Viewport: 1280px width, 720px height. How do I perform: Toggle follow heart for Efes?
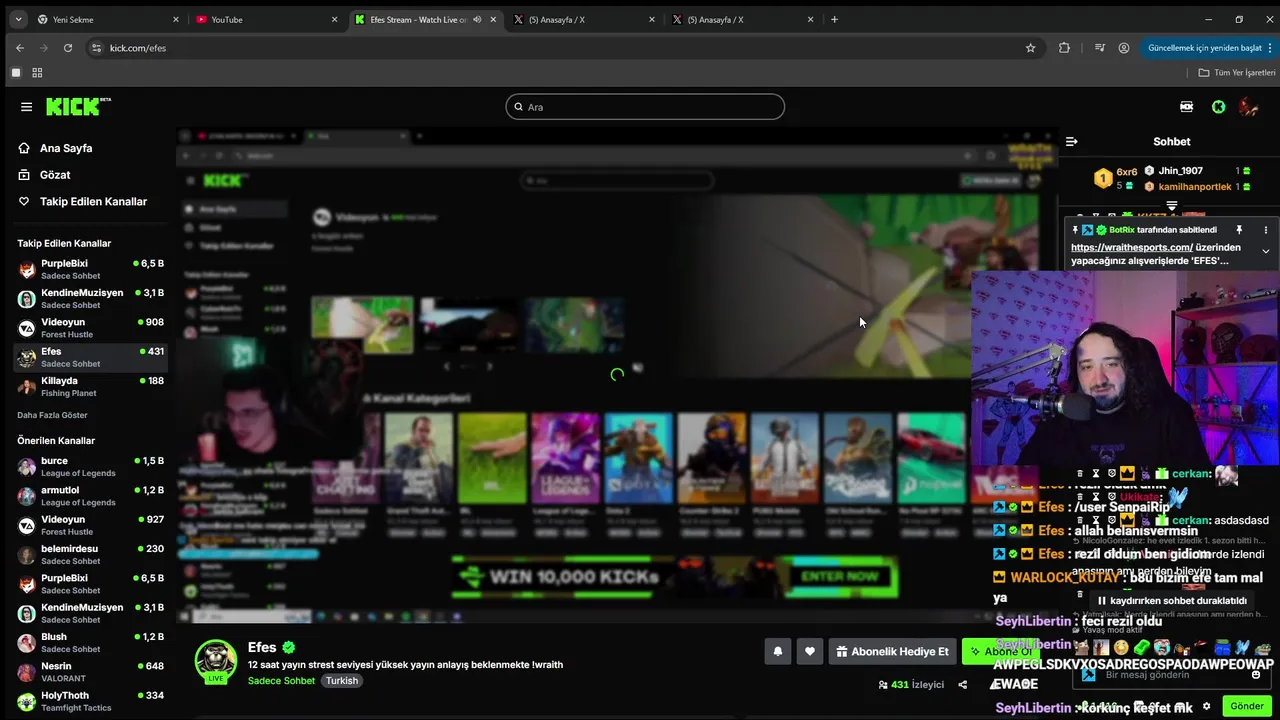(810, 652)
